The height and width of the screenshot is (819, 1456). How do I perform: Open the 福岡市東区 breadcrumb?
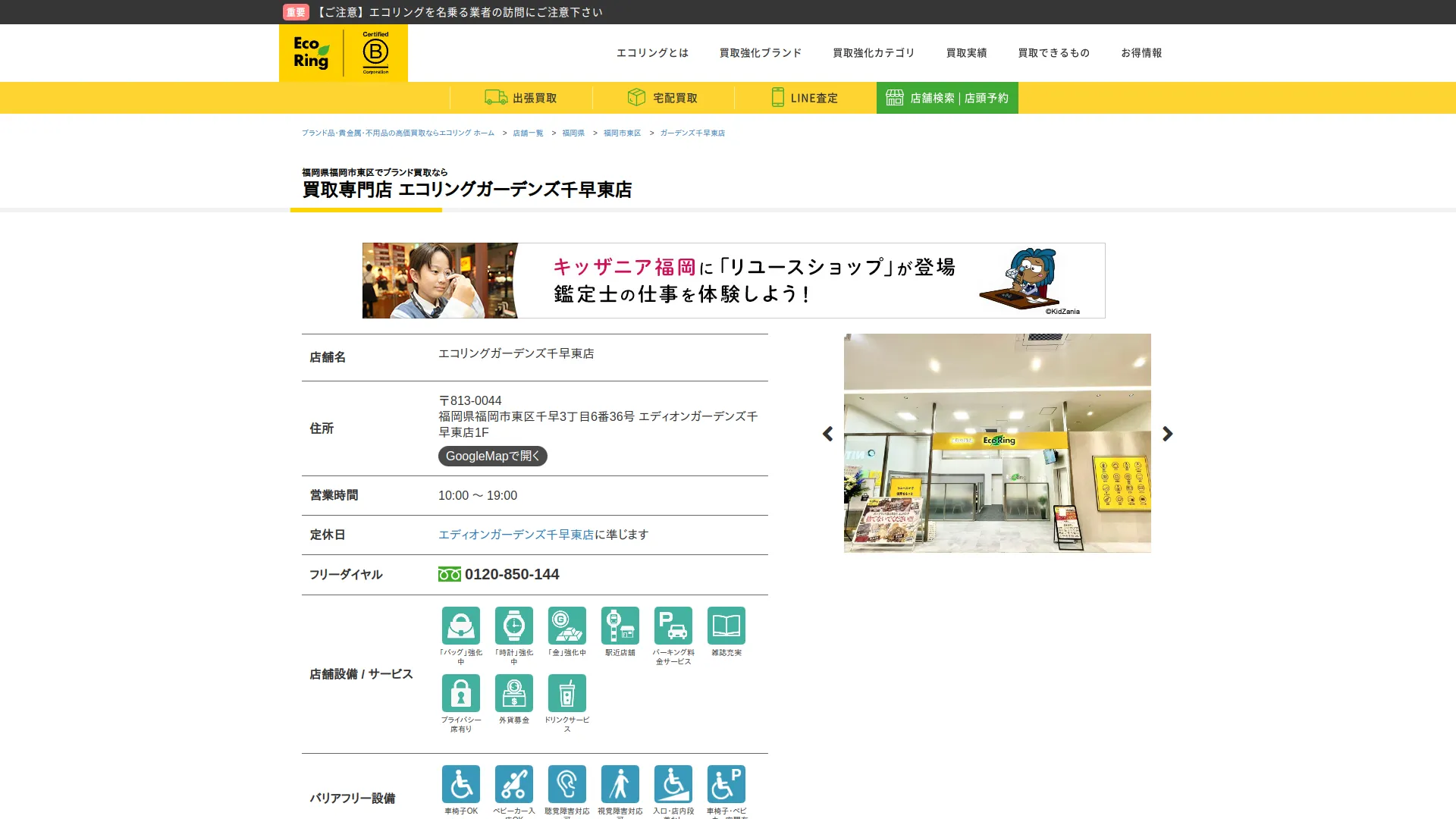click(622, 133)
